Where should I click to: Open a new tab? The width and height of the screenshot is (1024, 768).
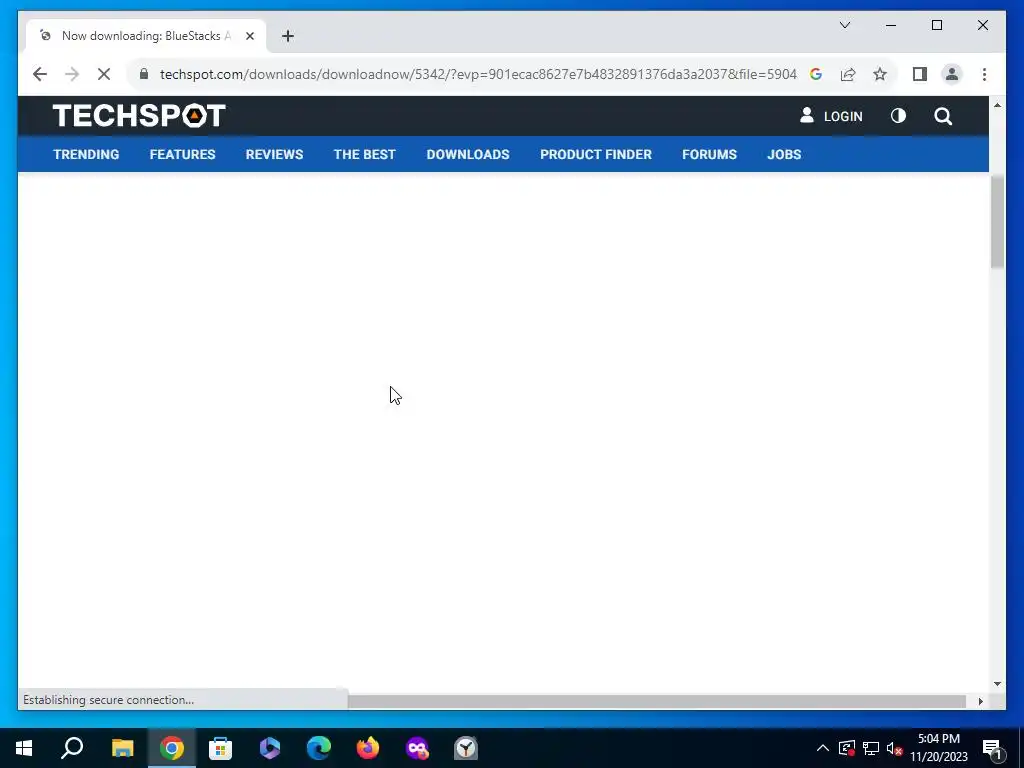coord(287,36)
